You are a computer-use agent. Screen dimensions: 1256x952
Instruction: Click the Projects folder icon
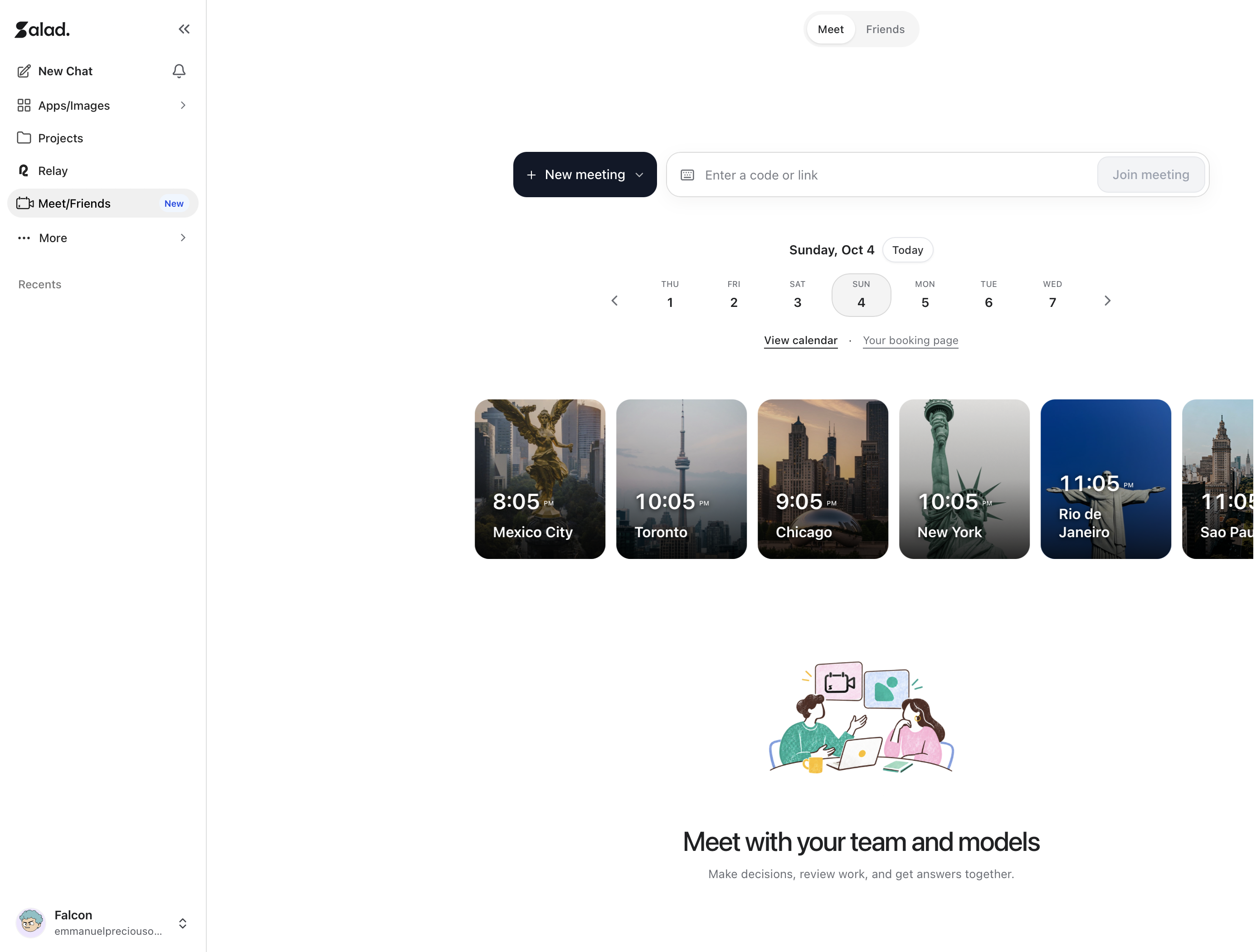point(24,138)
